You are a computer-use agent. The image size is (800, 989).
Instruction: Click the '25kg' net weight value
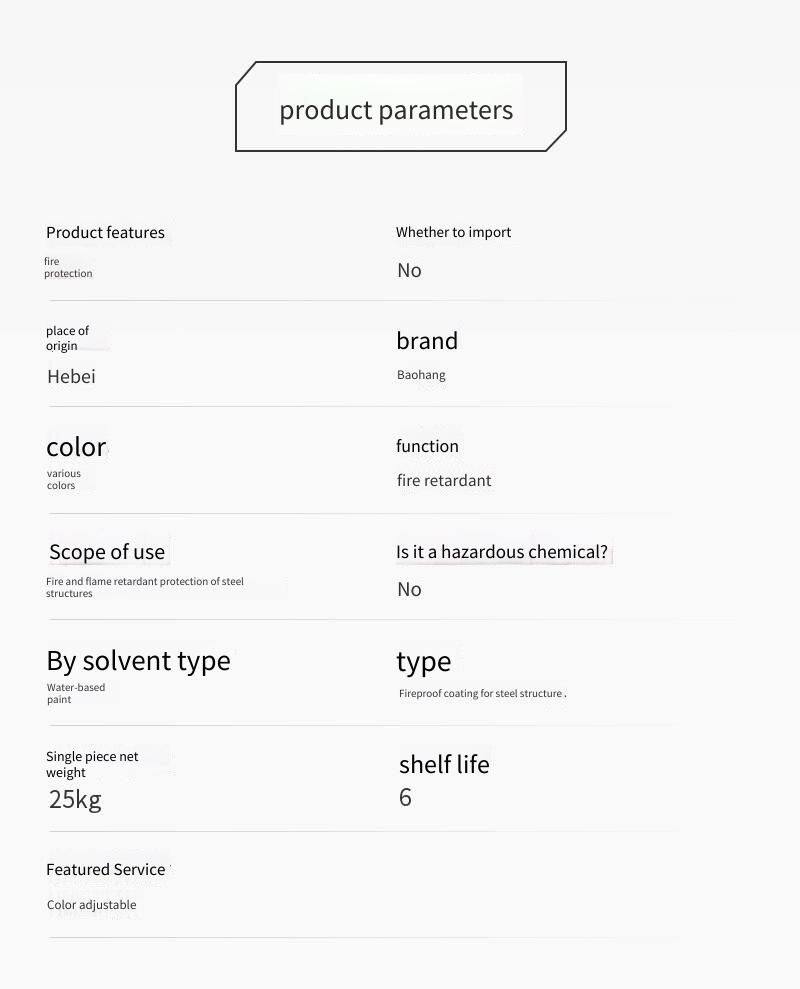(x=75, y=799)
